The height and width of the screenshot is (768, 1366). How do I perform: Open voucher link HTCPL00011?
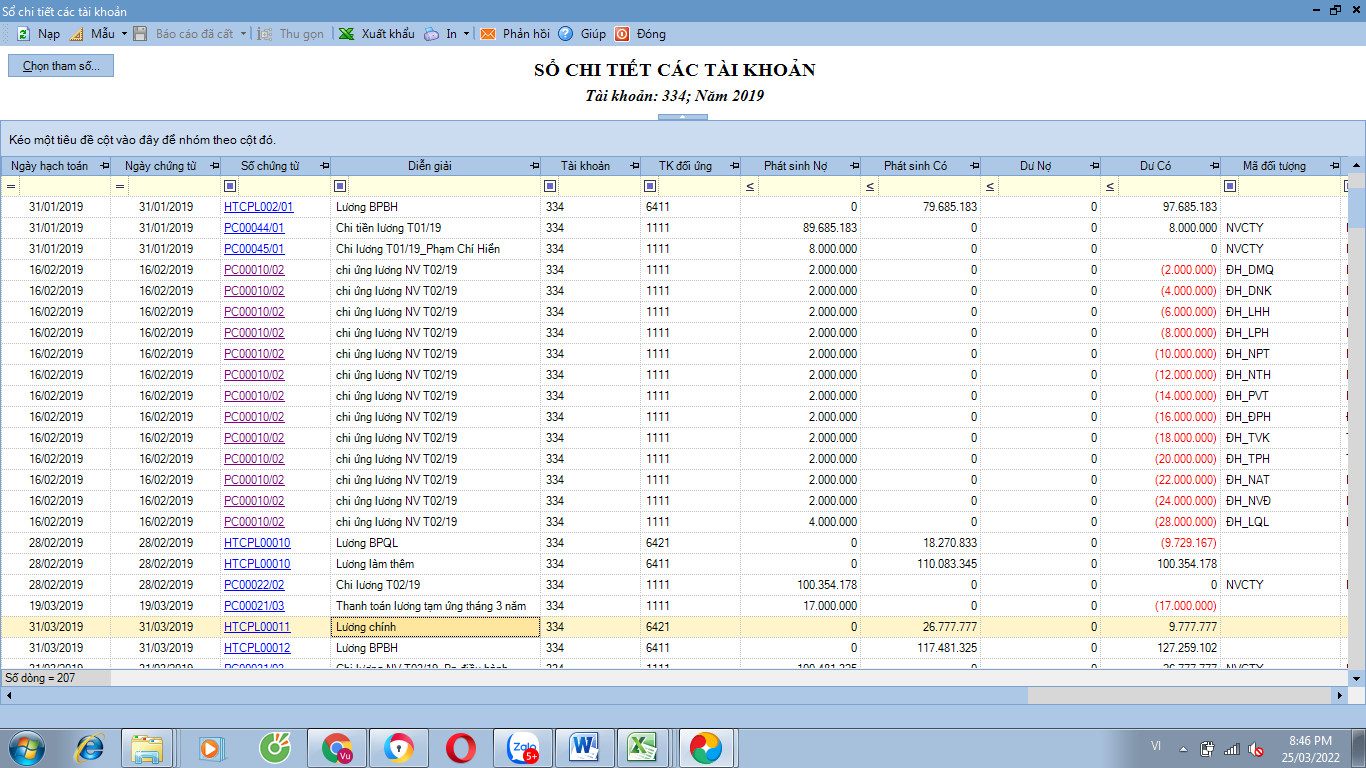257,627
